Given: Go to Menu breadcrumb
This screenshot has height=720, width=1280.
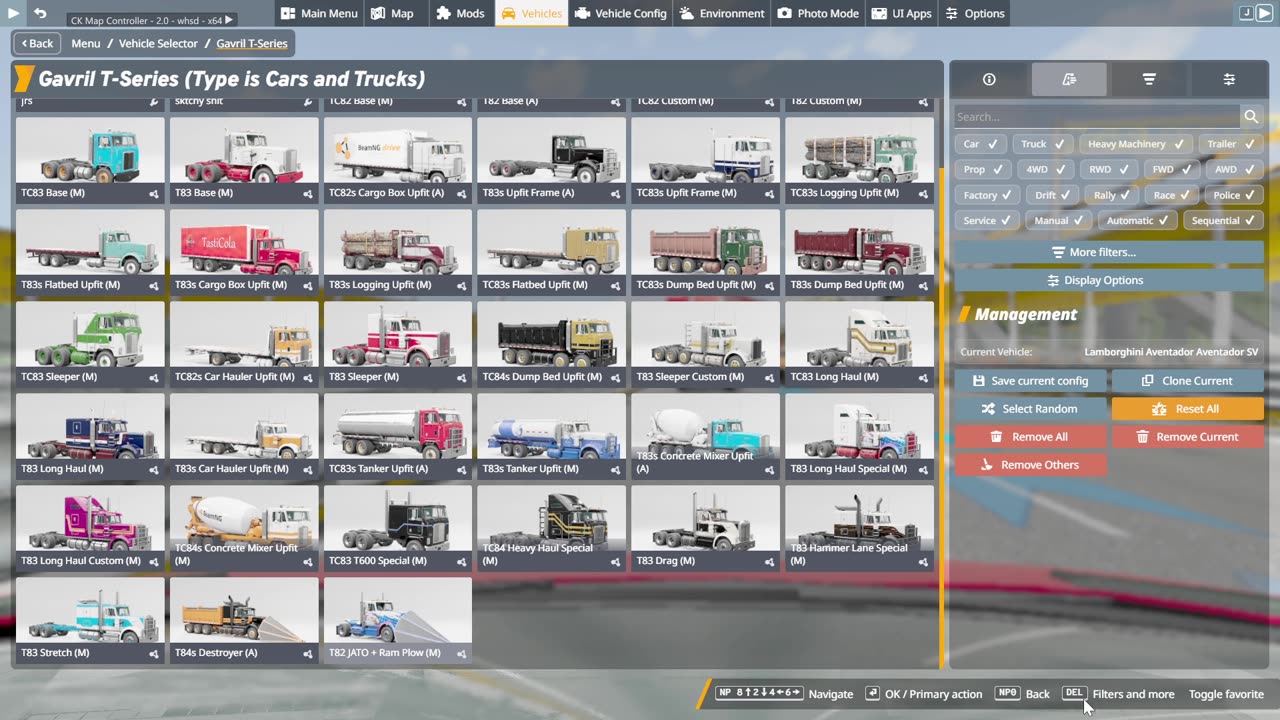Looking at the screenshot, I should point(86,43).
